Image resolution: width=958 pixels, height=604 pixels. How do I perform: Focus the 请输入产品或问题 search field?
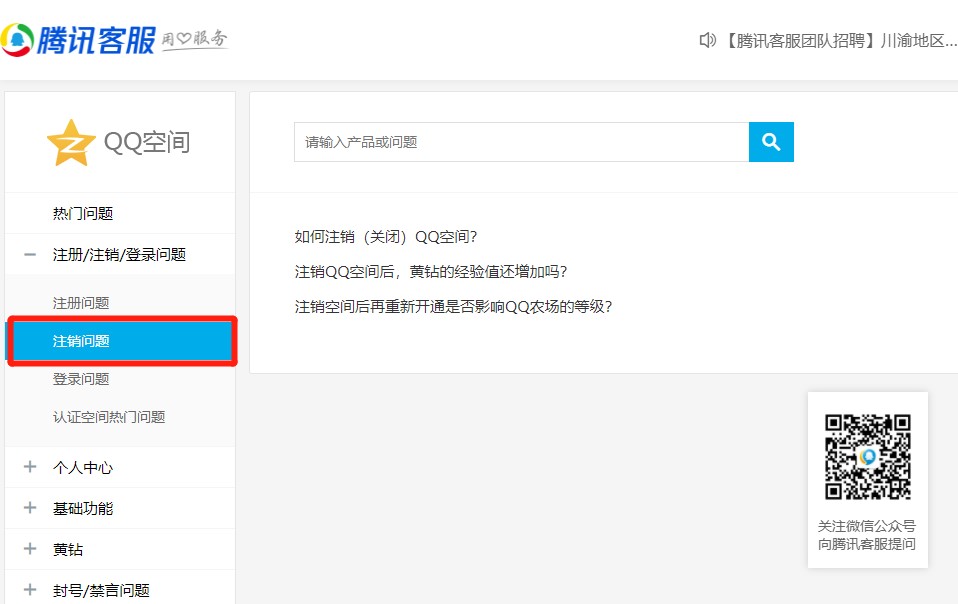point(521,142)
